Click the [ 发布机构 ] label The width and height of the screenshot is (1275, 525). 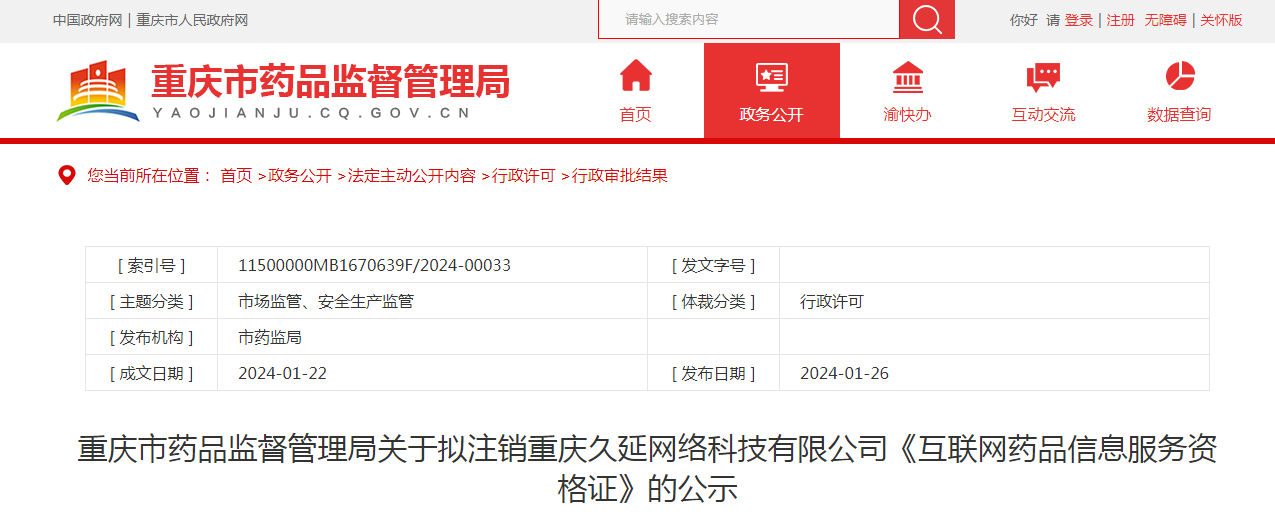pos(151,337)
